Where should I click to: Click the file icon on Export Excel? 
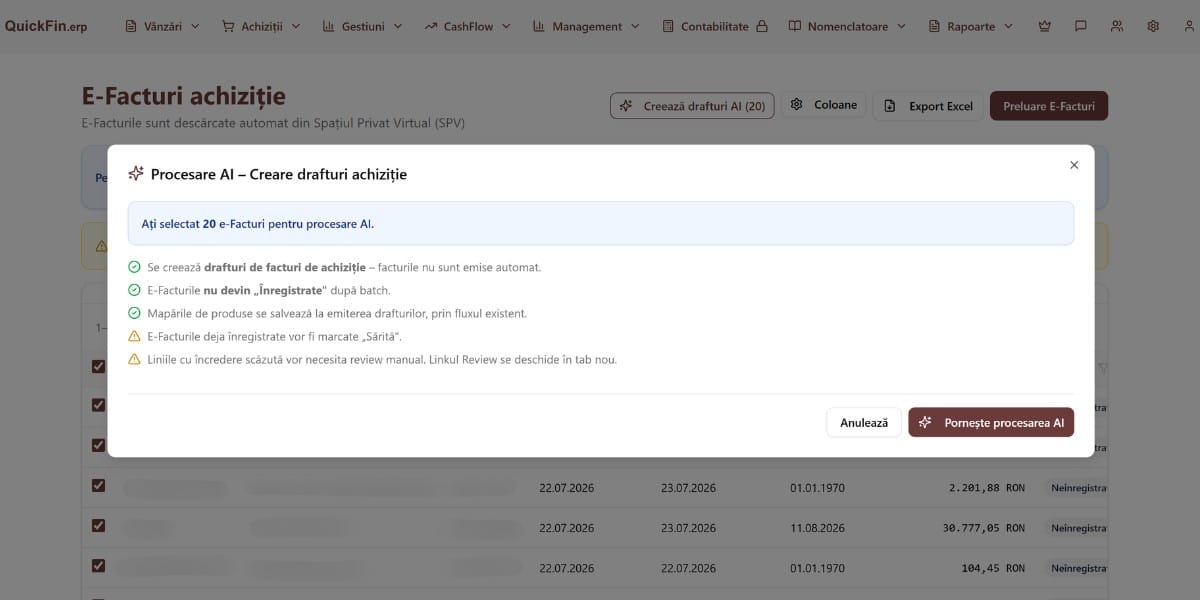[x=890, y=106]
